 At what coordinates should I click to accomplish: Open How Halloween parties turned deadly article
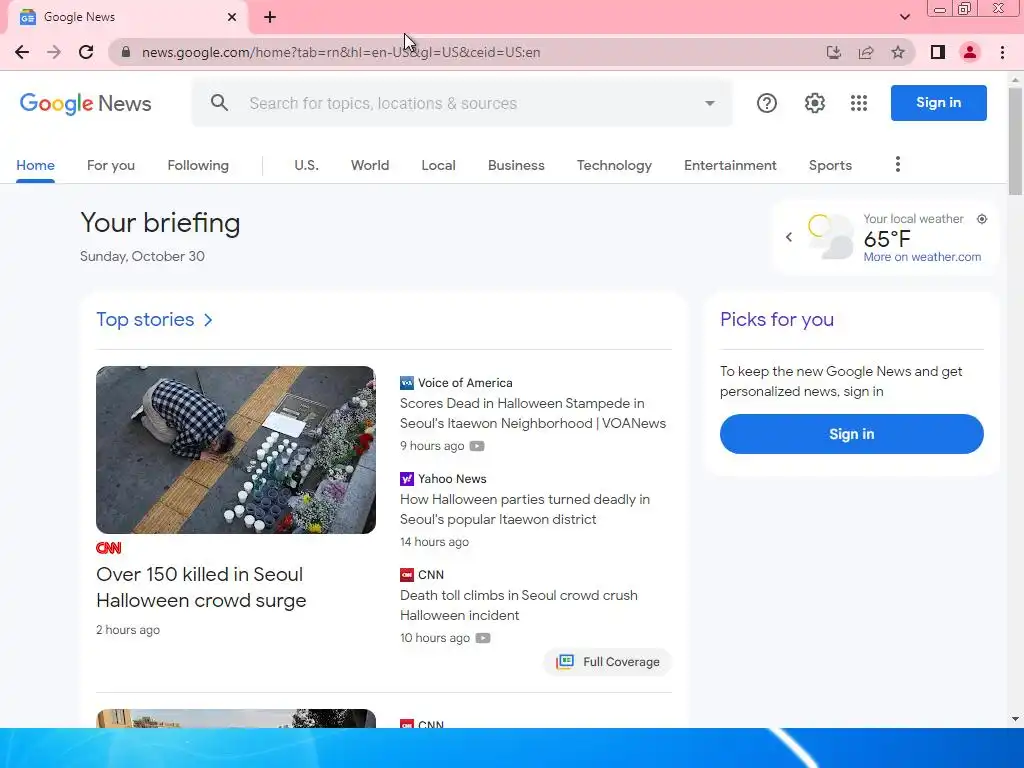(x=525, y=509)
